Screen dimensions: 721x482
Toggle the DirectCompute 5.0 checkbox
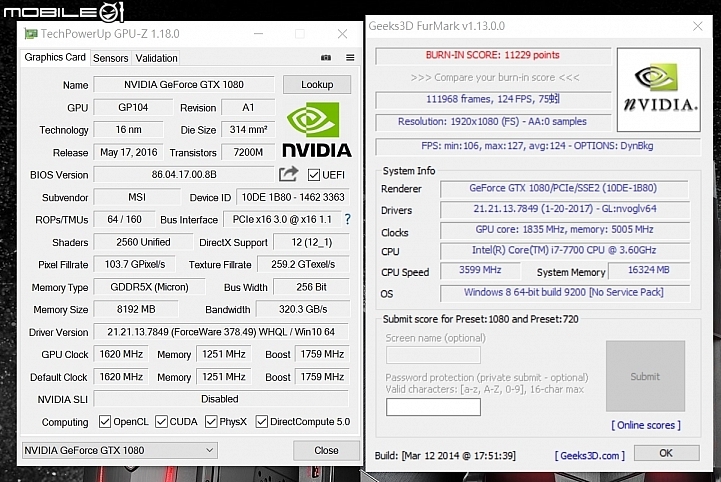(262, 421)
